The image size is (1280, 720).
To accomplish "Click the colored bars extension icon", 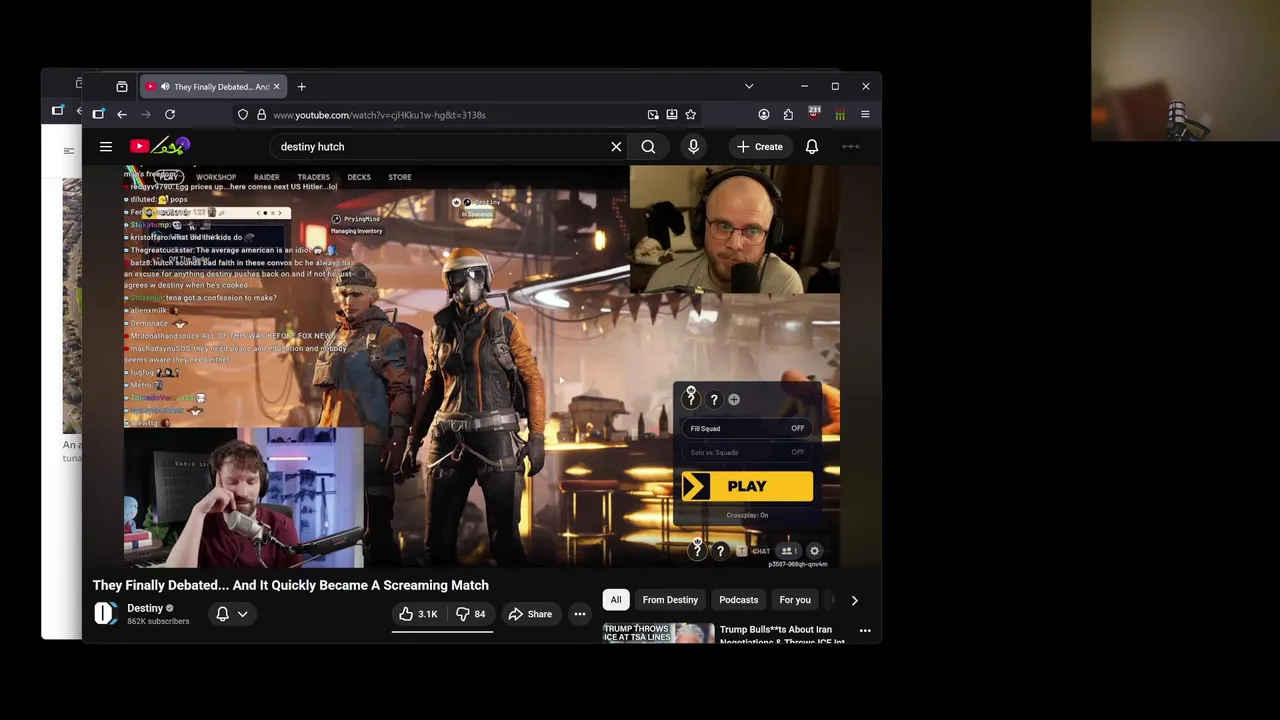I will [x=840, y=115].
